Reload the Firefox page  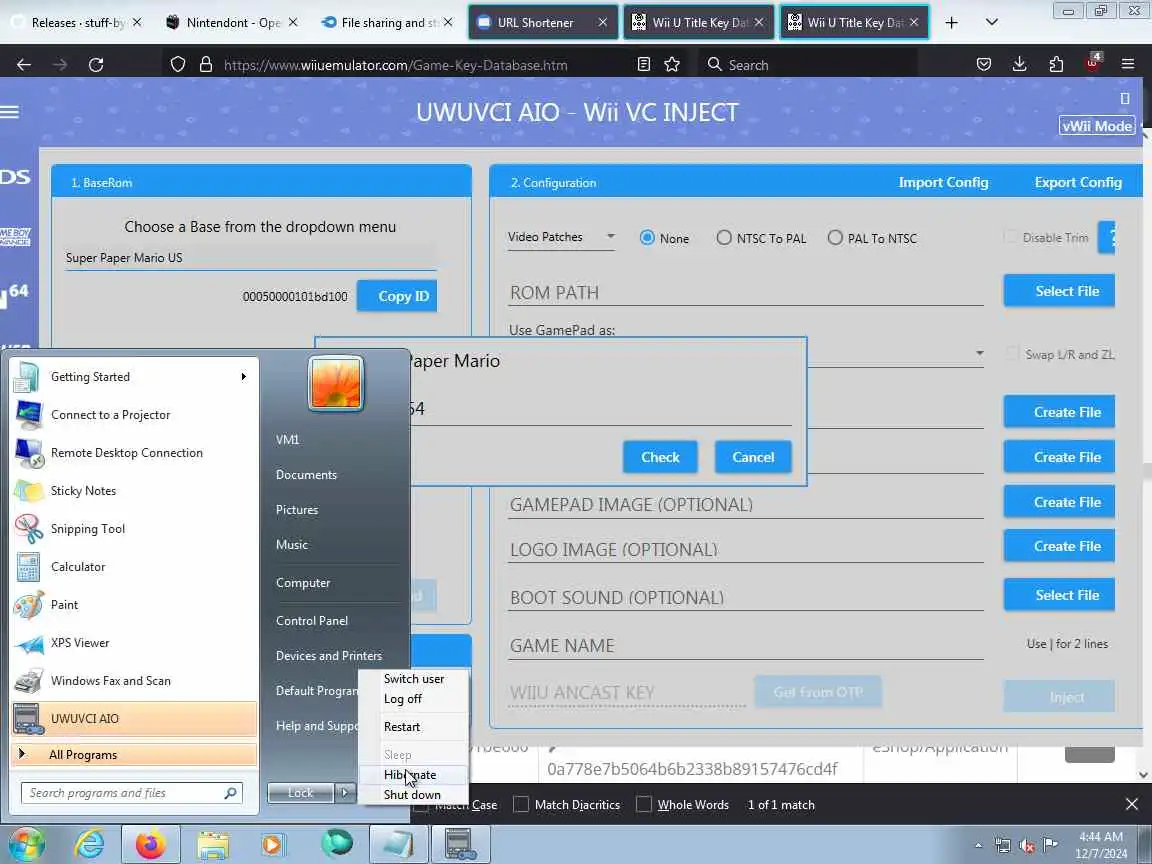[x=96, y=65]
